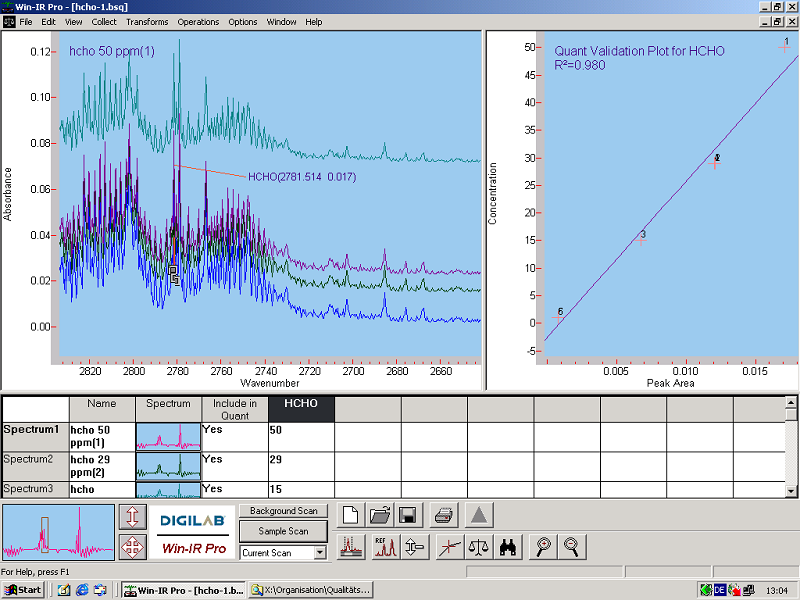Screen dimensions: 800x600
Task: Open the Transforms menu
Action: 148,21
